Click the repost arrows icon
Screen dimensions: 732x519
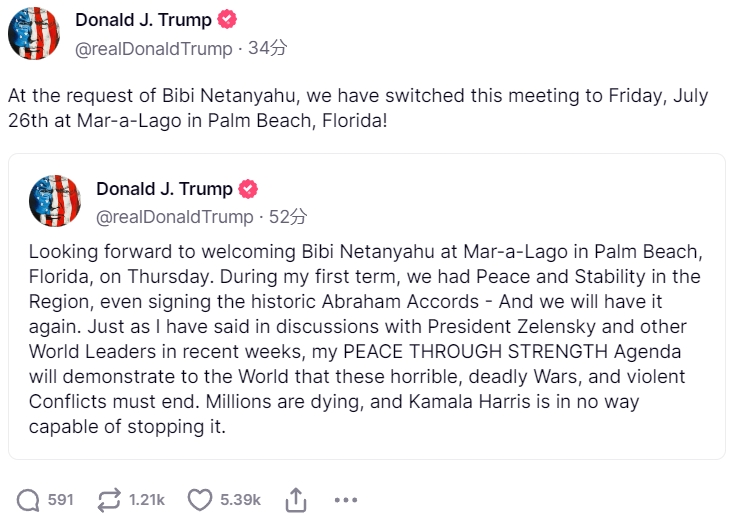click(108, 499)
